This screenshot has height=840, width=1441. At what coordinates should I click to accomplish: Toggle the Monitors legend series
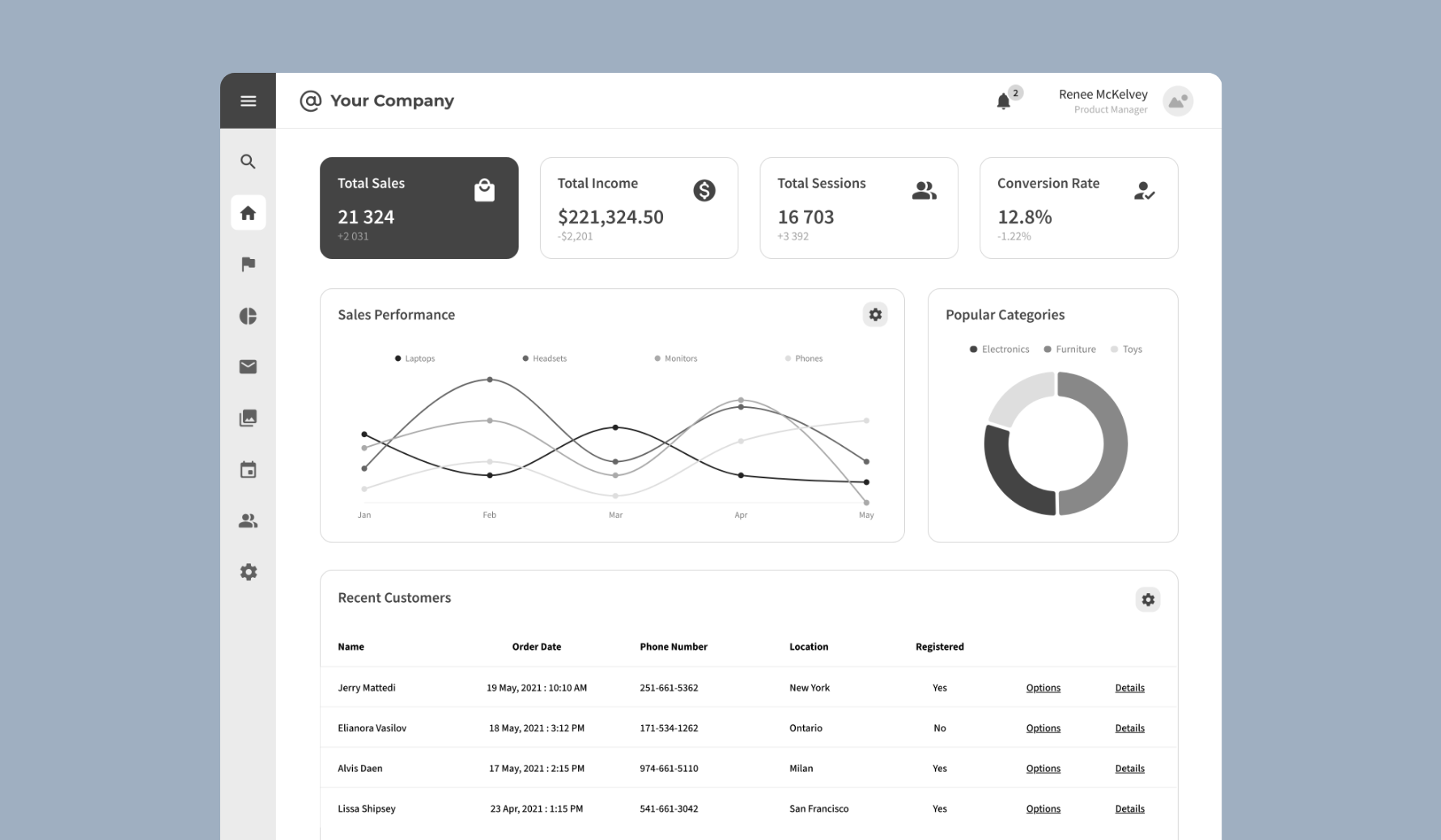click(x=675, y=358)
